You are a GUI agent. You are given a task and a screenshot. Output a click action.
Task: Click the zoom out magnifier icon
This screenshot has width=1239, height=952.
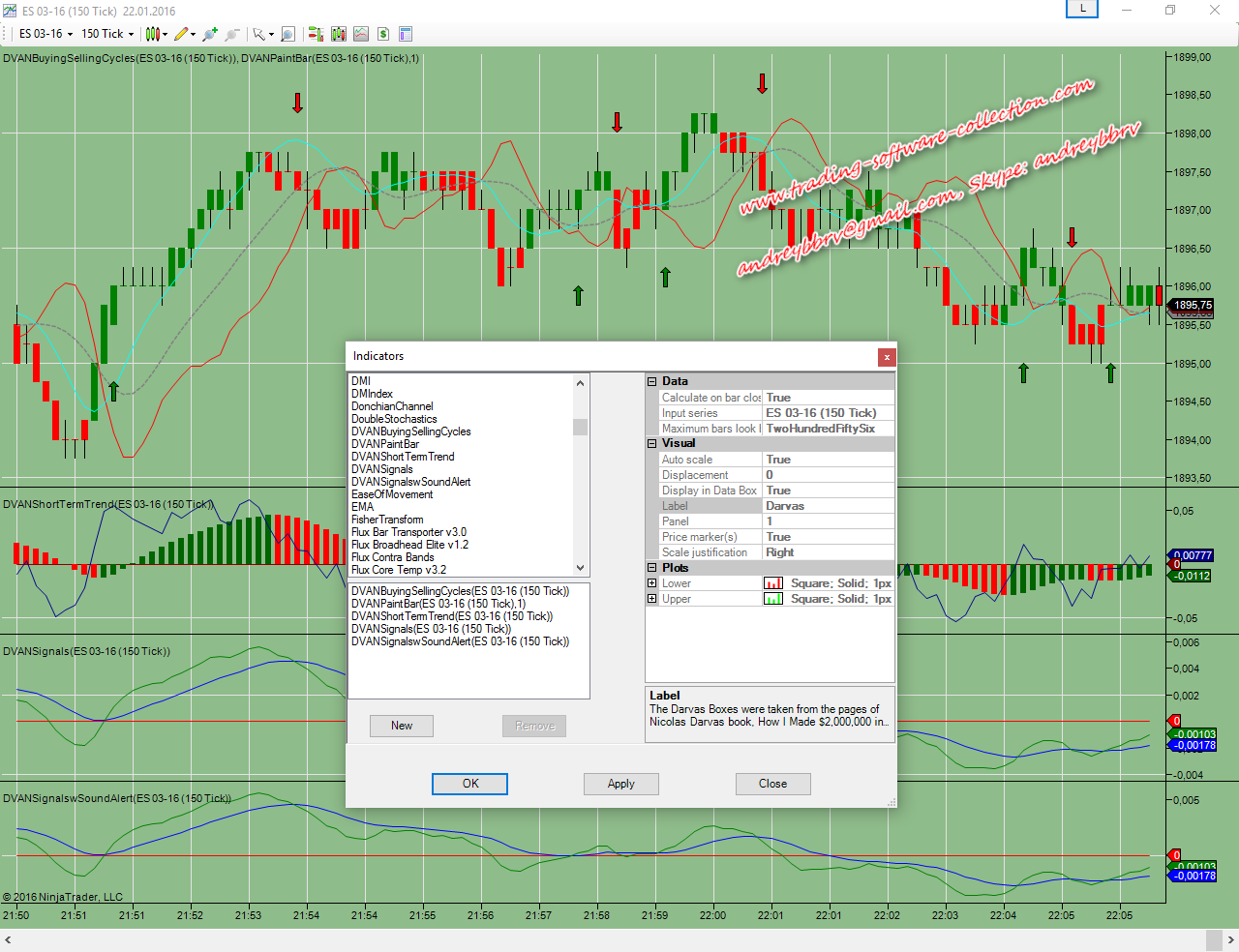(x=232, y=34)
